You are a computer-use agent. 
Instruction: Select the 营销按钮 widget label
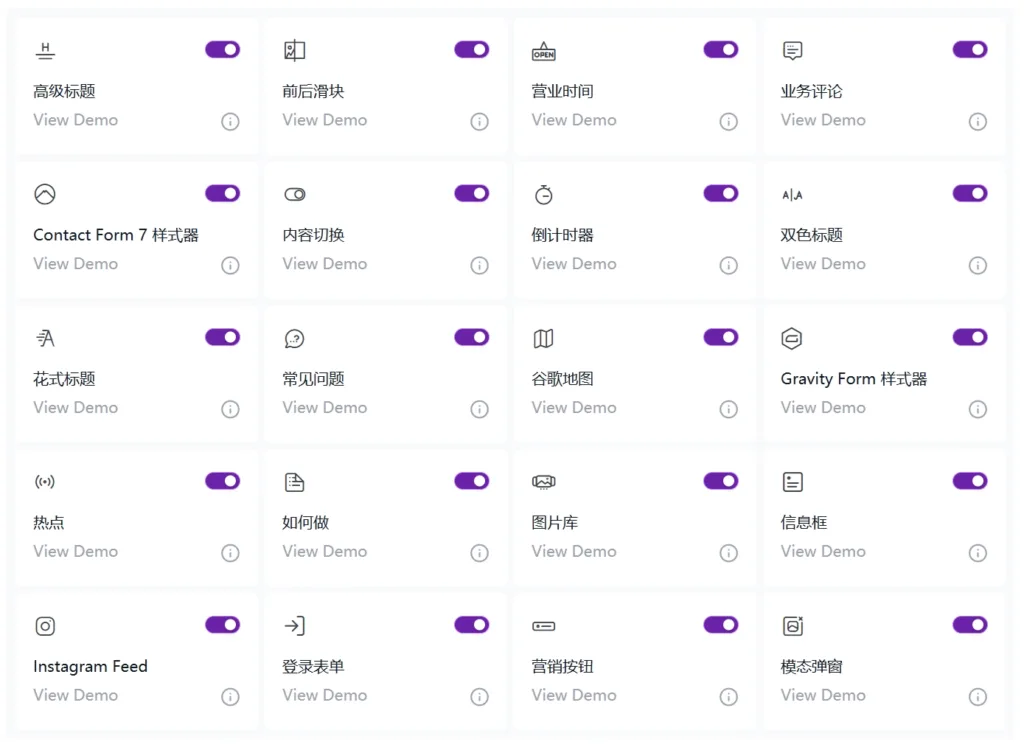562,667
